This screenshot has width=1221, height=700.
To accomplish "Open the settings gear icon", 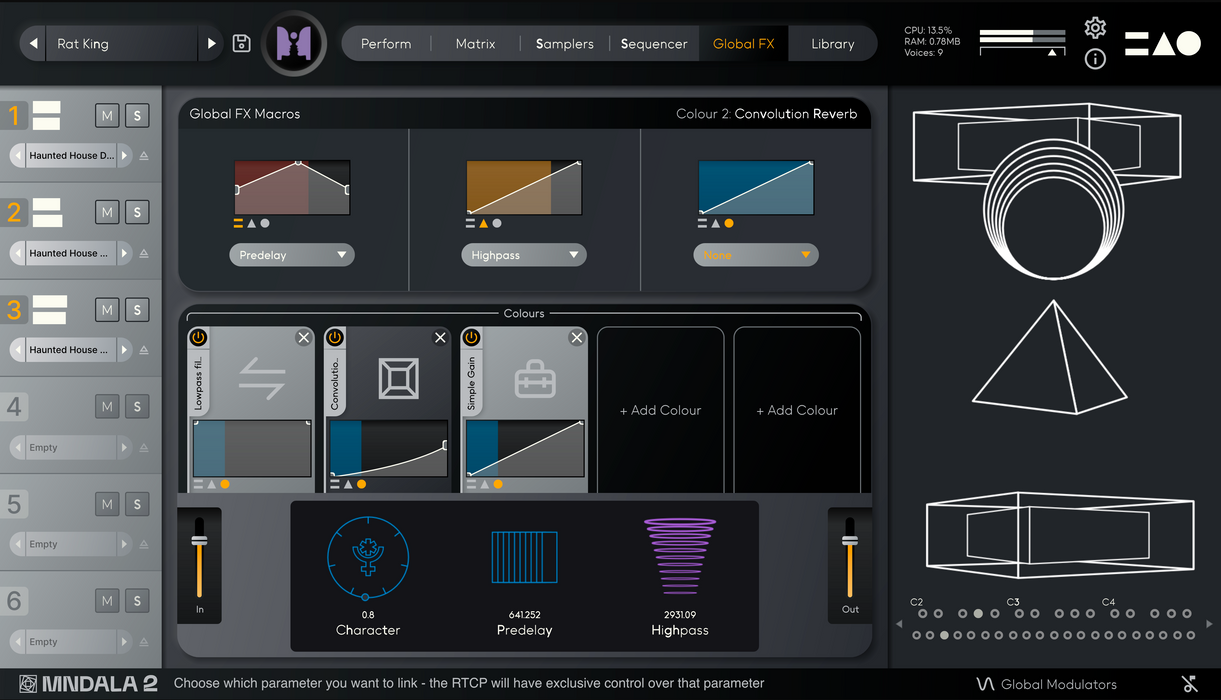I will pyautogui.click(x=1095, y=28).
